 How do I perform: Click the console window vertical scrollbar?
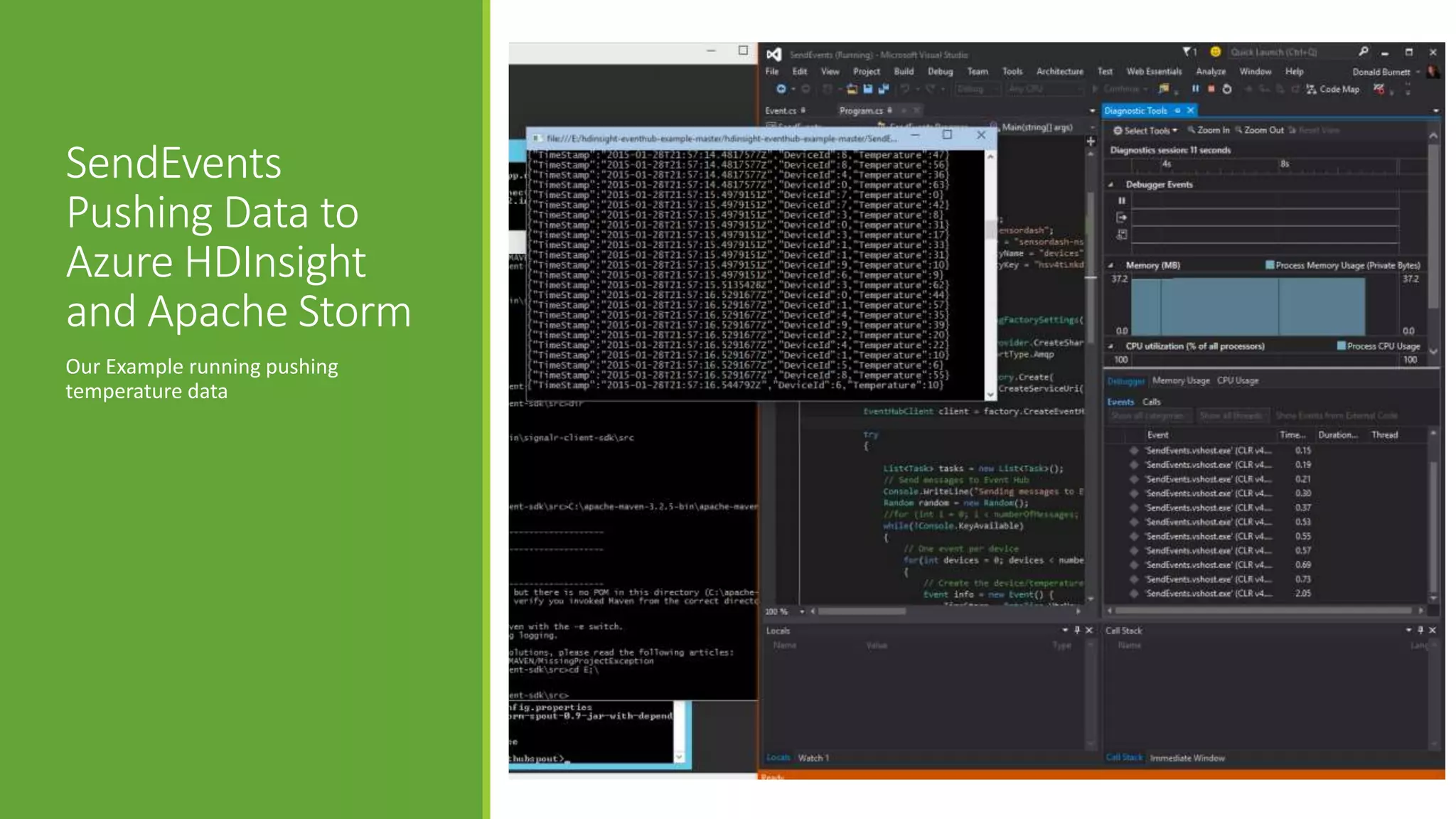[x=990, y=274]
